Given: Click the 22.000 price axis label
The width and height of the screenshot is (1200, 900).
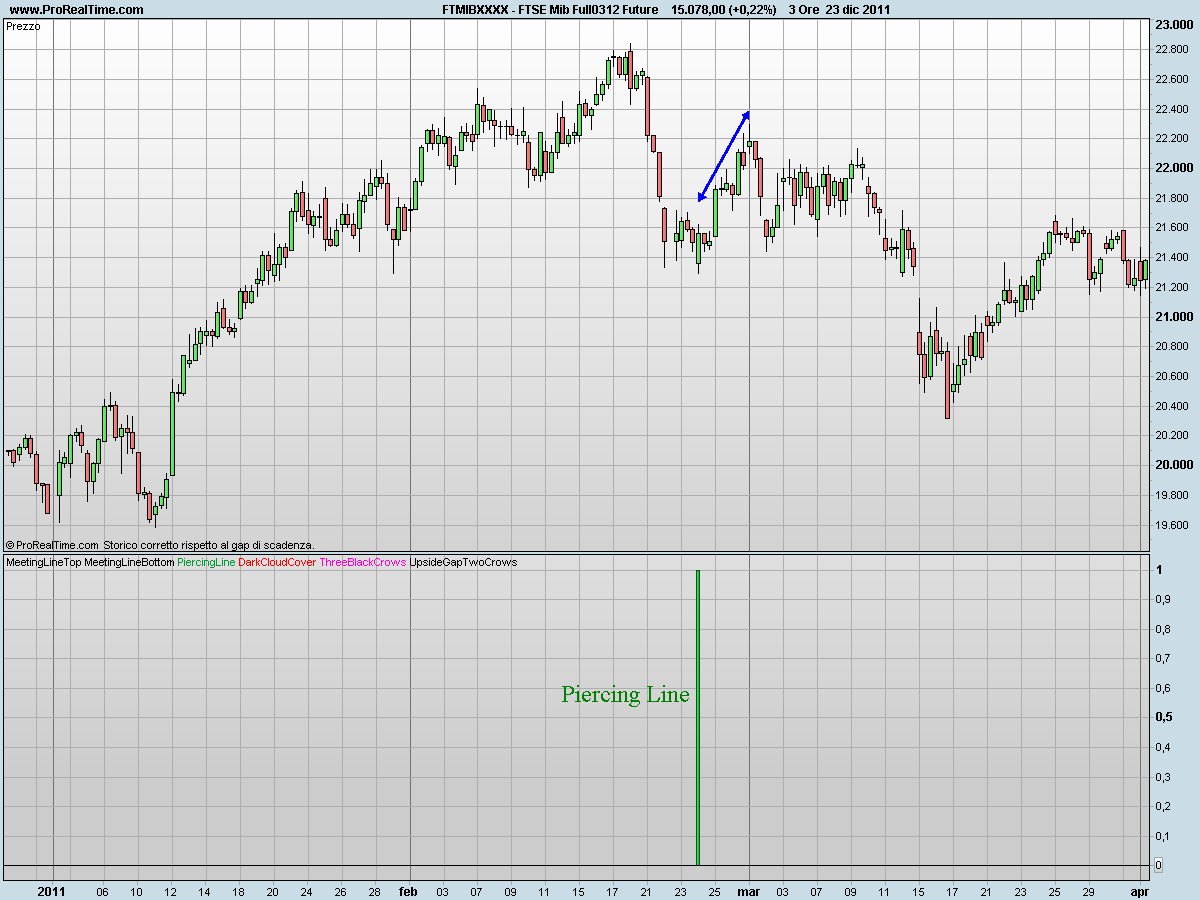Looking at the screenshot, I should tap(1173, 168).
